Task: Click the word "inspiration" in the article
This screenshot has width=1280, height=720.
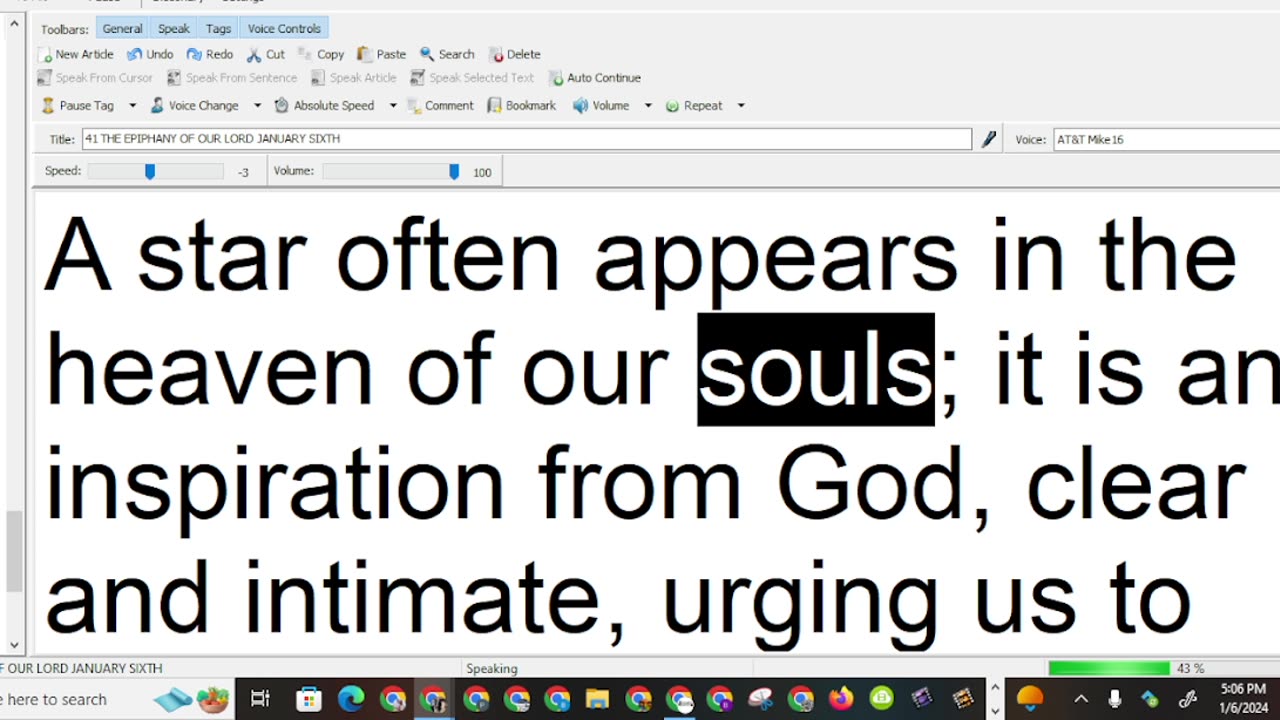Action: 275,485
